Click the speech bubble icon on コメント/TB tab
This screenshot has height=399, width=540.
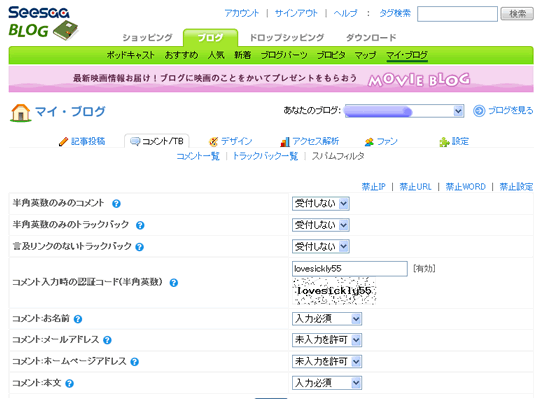click(x=135, y=141)
